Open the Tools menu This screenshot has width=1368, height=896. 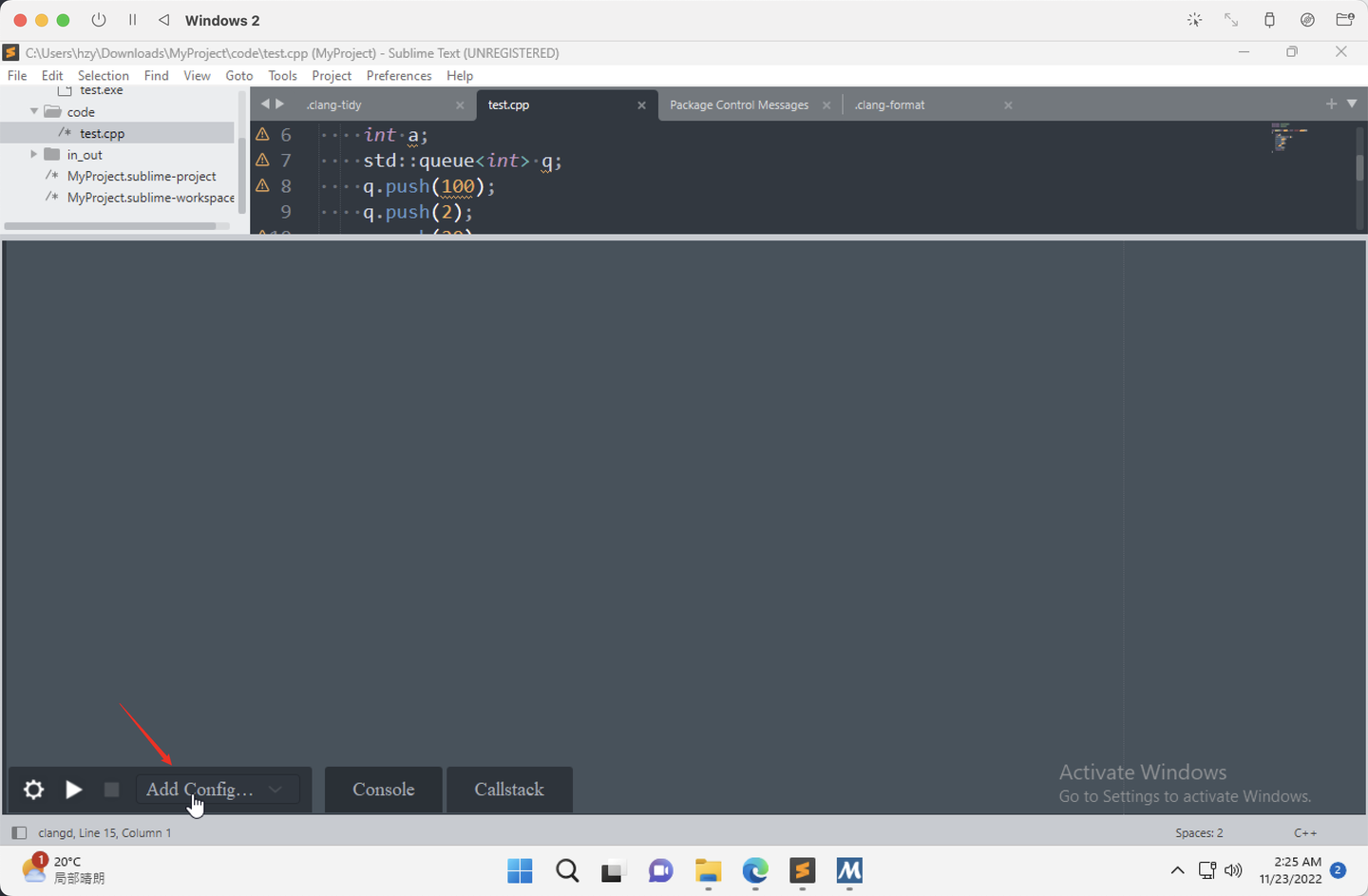pyautogui.click(x=282, y=75)
